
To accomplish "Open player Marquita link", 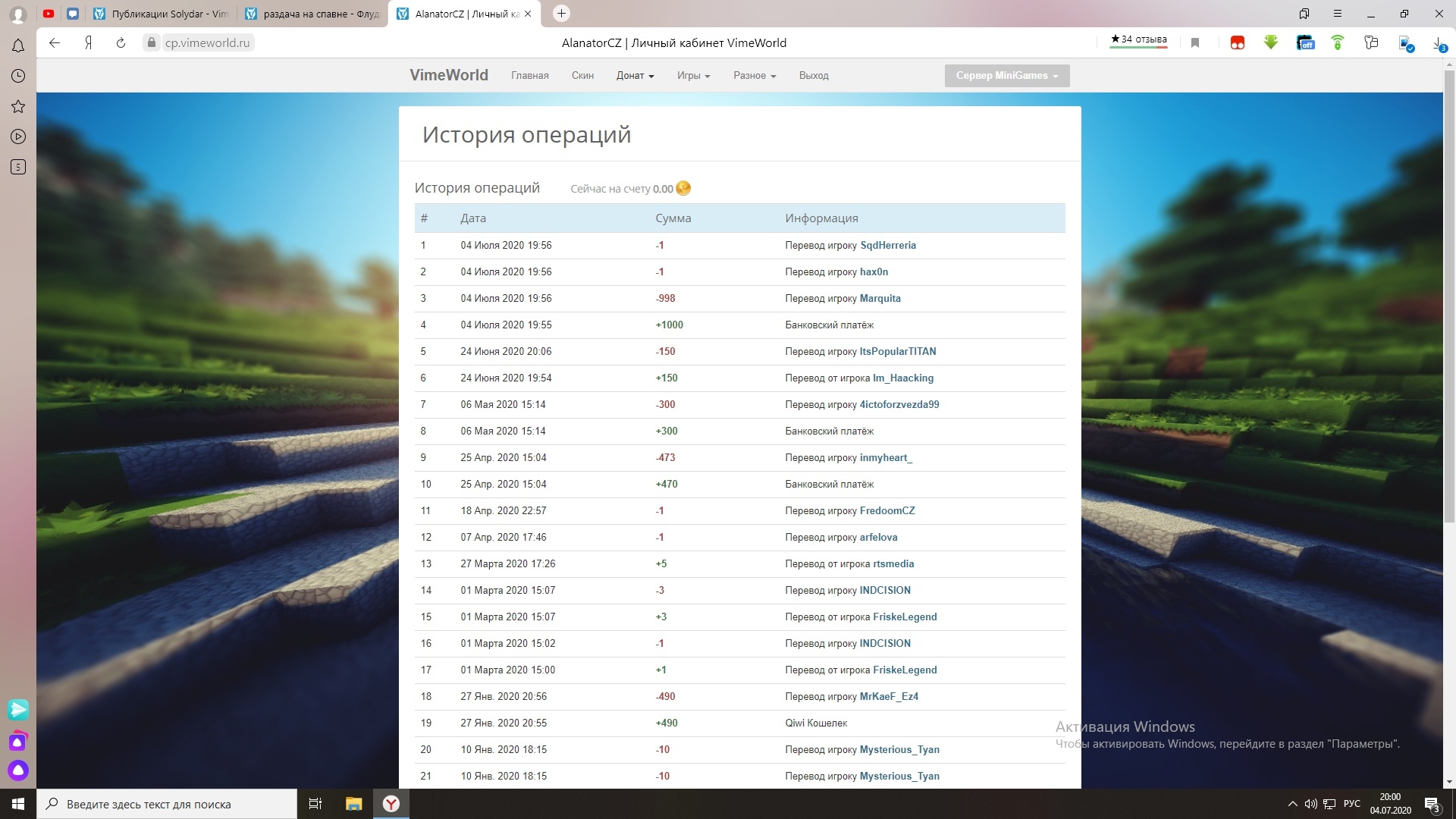I will tap(880, 298).
